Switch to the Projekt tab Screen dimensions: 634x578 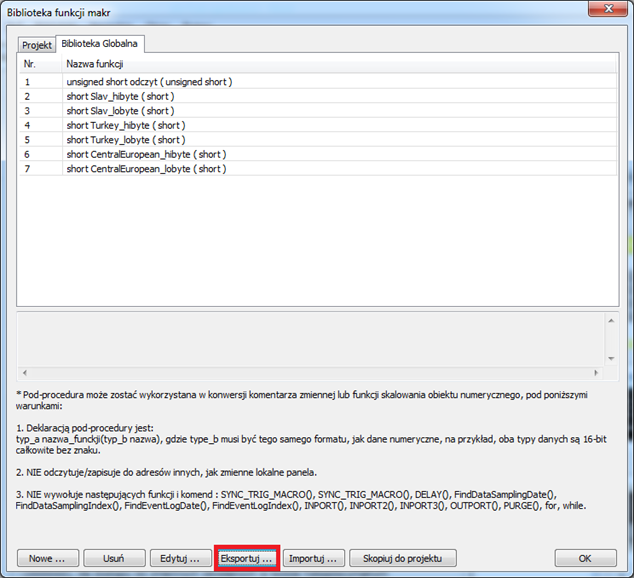pyautogui.click(x=36, y=45)
